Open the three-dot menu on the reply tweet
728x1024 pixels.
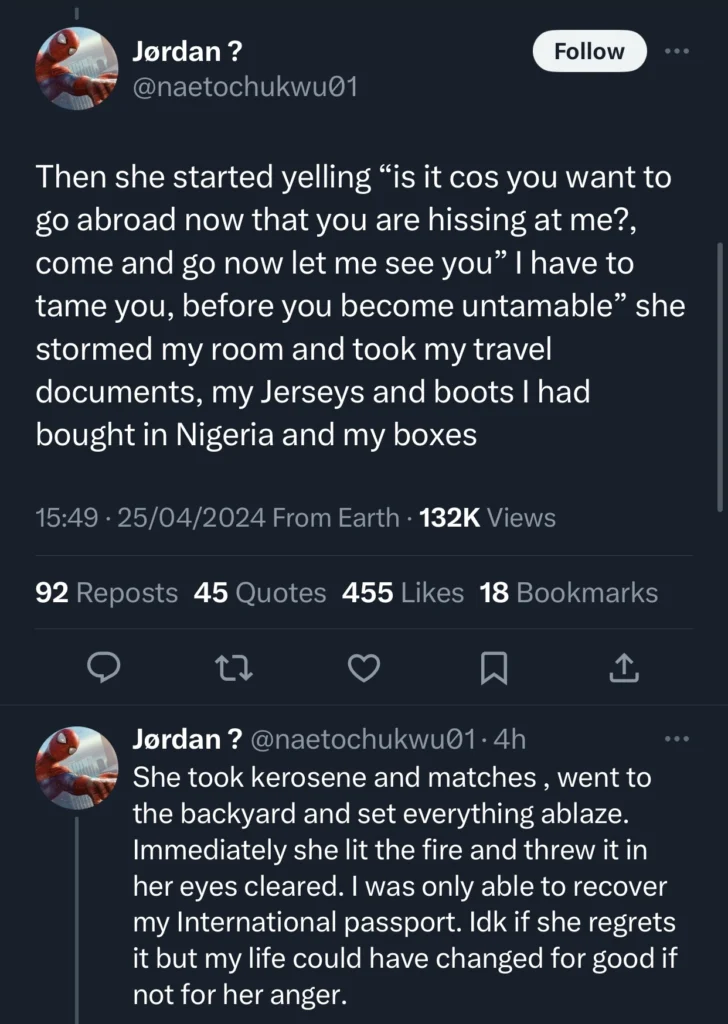click(x=676, y=738)
